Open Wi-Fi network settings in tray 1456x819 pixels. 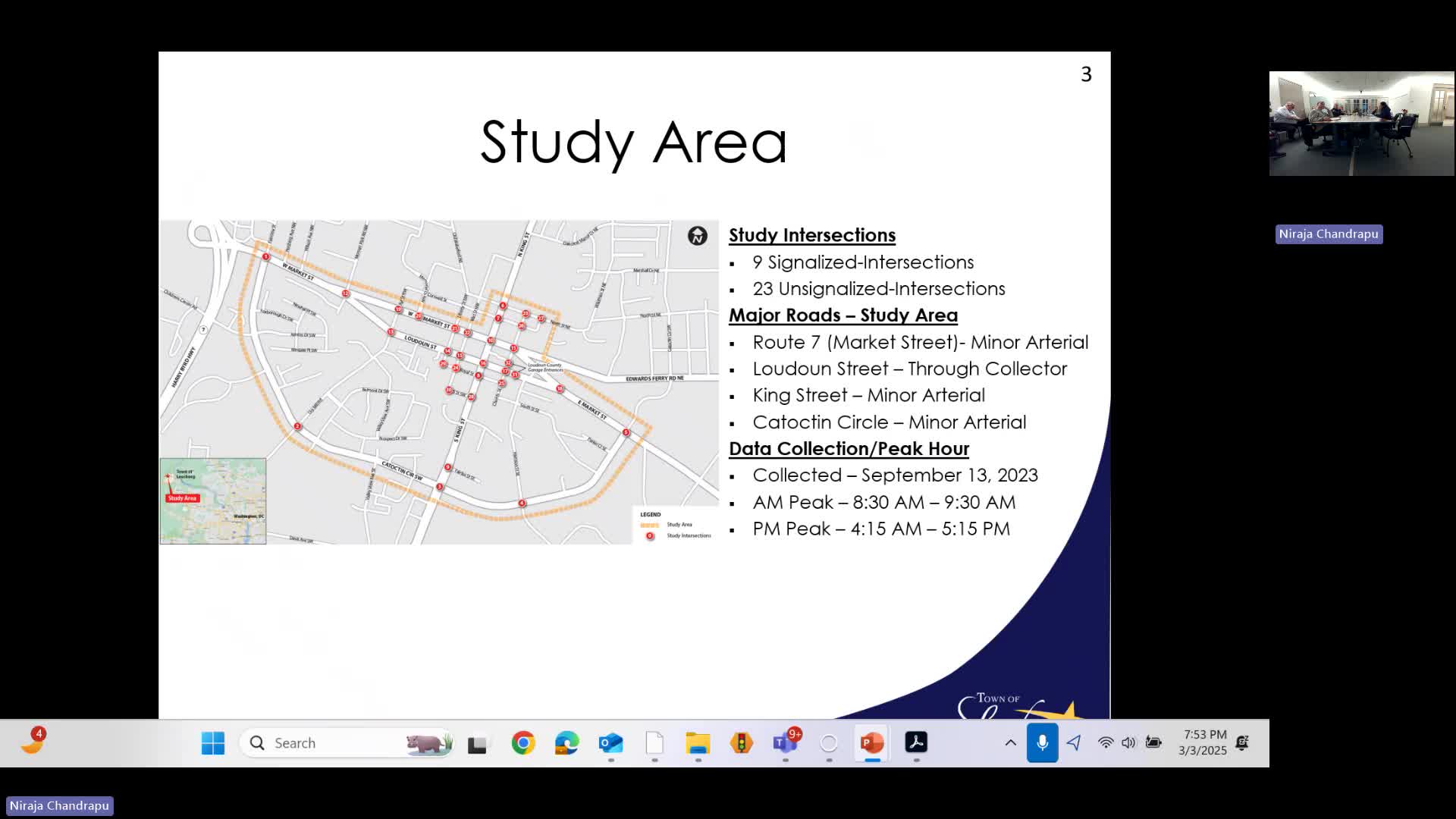[x=1106, y=743]
